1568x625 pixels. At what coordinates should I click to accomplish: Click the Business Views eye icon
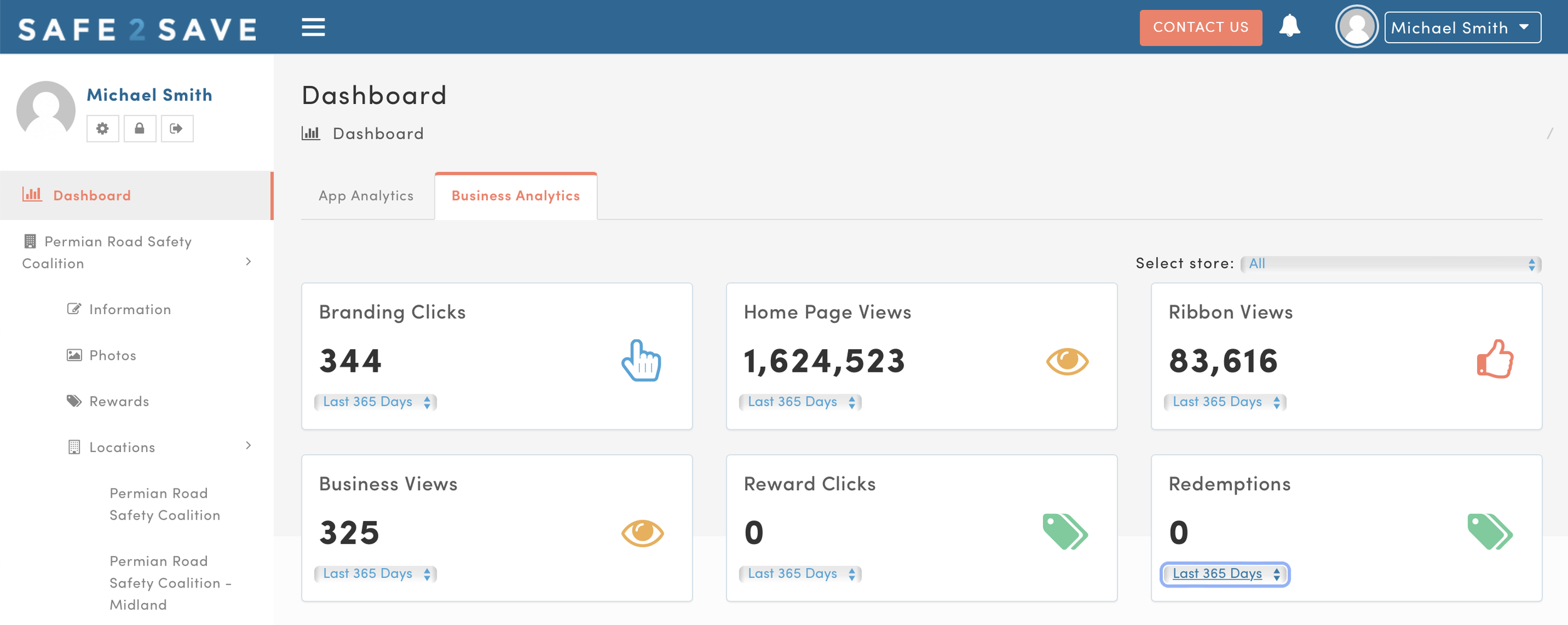tap(642, 533)
